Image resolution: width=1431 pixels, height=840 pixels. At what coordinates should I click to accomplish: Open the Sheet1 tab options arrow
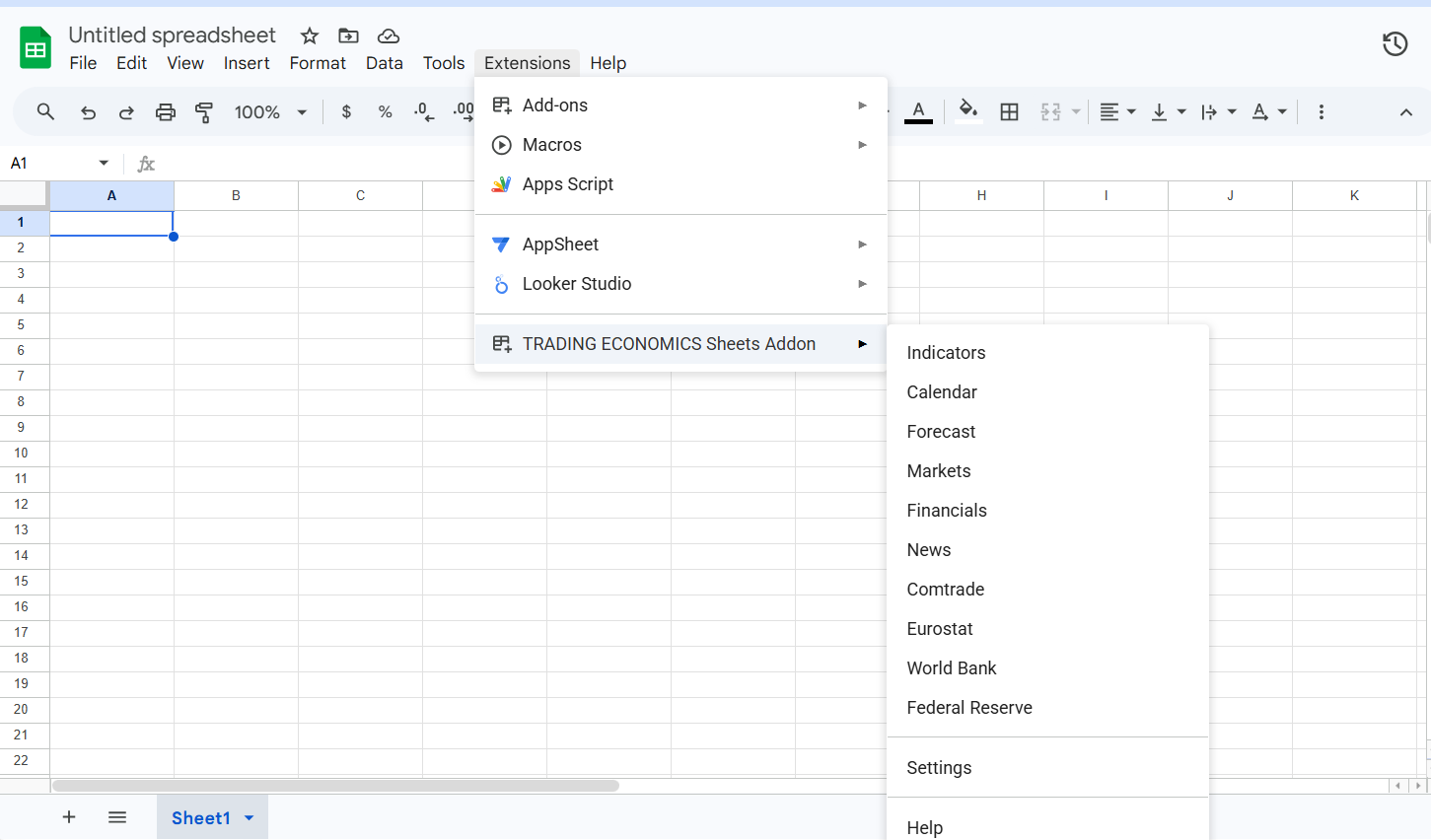[250, 818]
